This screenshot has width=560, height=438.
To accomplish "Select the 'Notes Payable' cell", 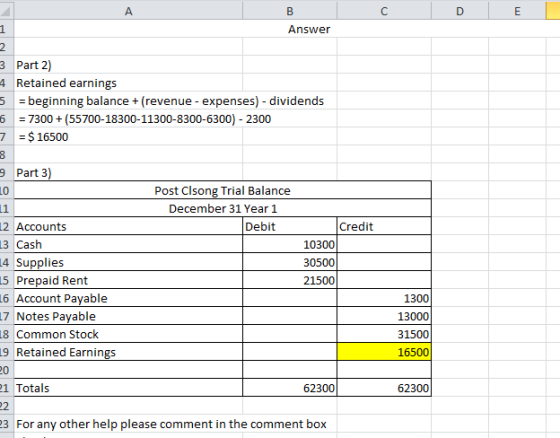I will tap(128, 316).
